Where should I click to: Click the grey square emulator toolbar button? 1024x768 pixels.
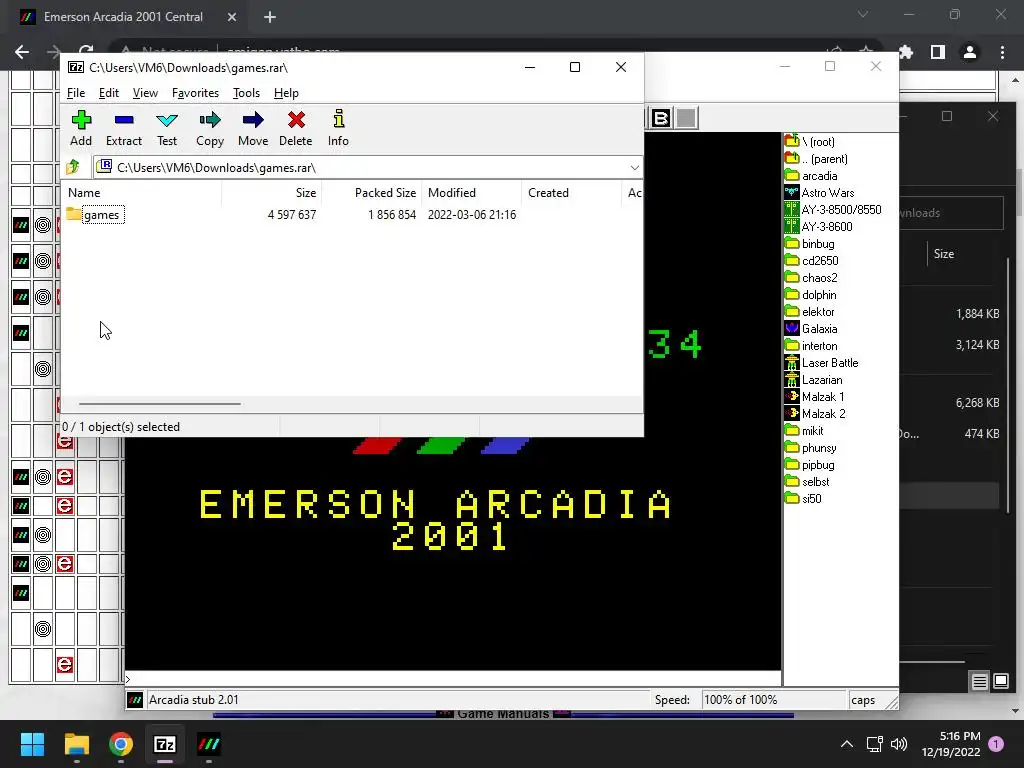[686, 118]
